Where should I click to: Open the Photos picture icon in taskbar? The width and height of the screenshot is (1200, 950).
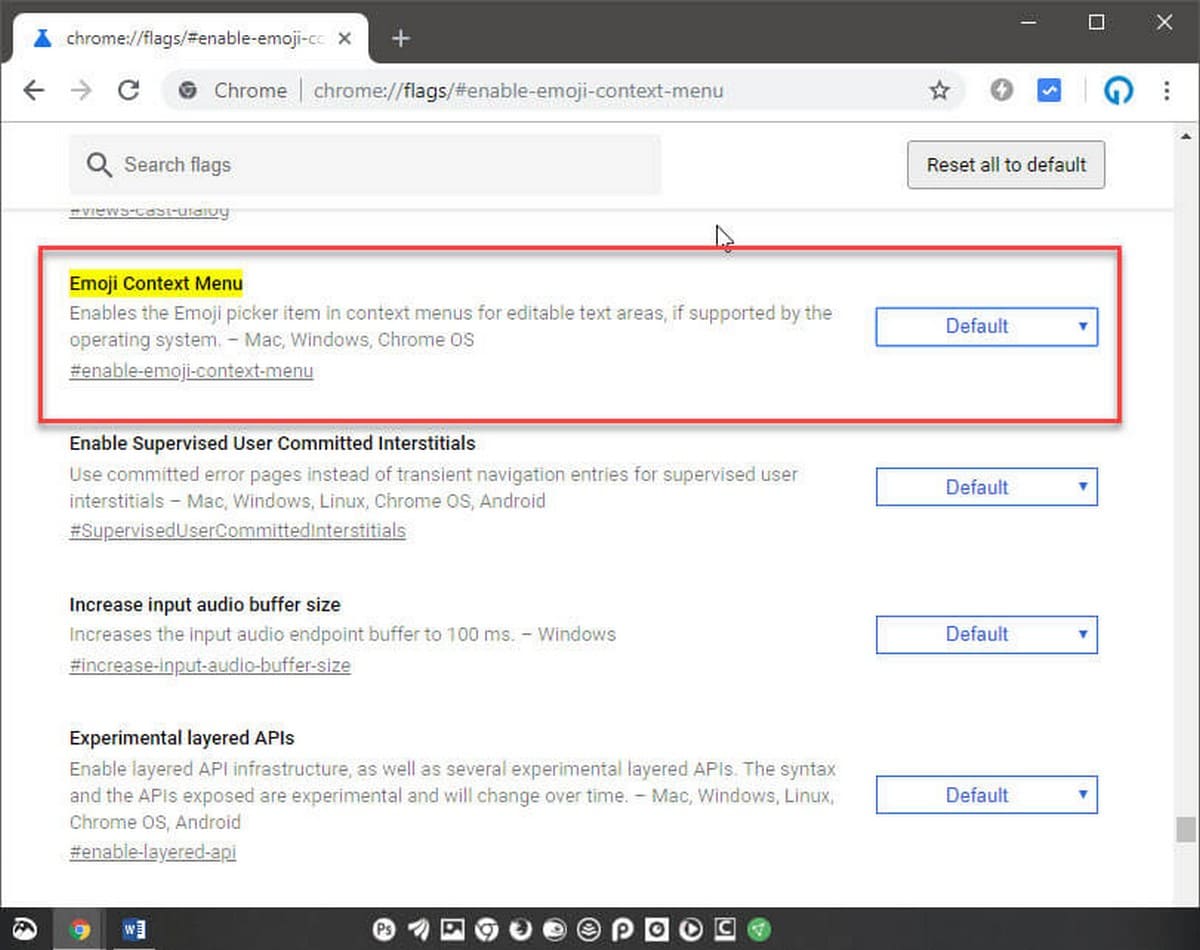click(x=452, y=930)
